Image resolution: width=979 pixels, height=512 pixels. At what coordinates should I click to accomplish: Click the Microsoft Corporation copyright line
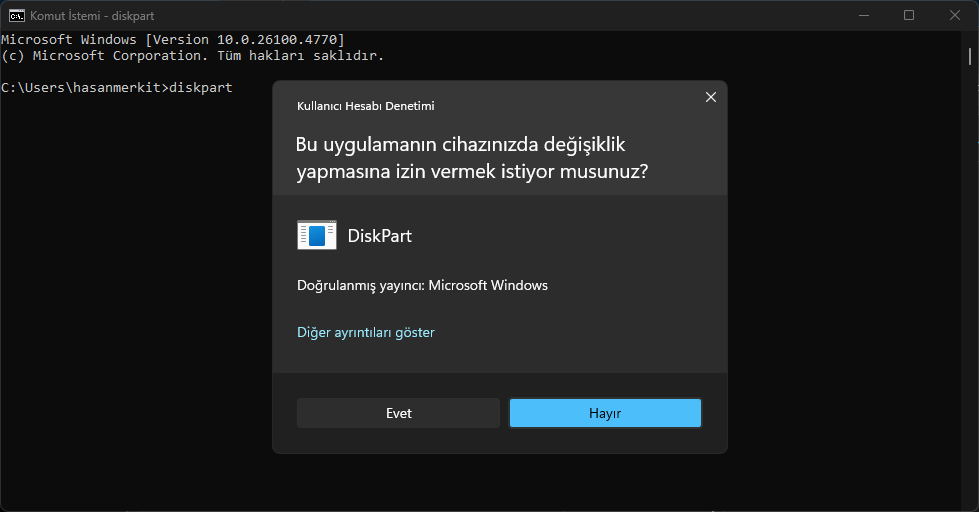(x=192, y=56)
